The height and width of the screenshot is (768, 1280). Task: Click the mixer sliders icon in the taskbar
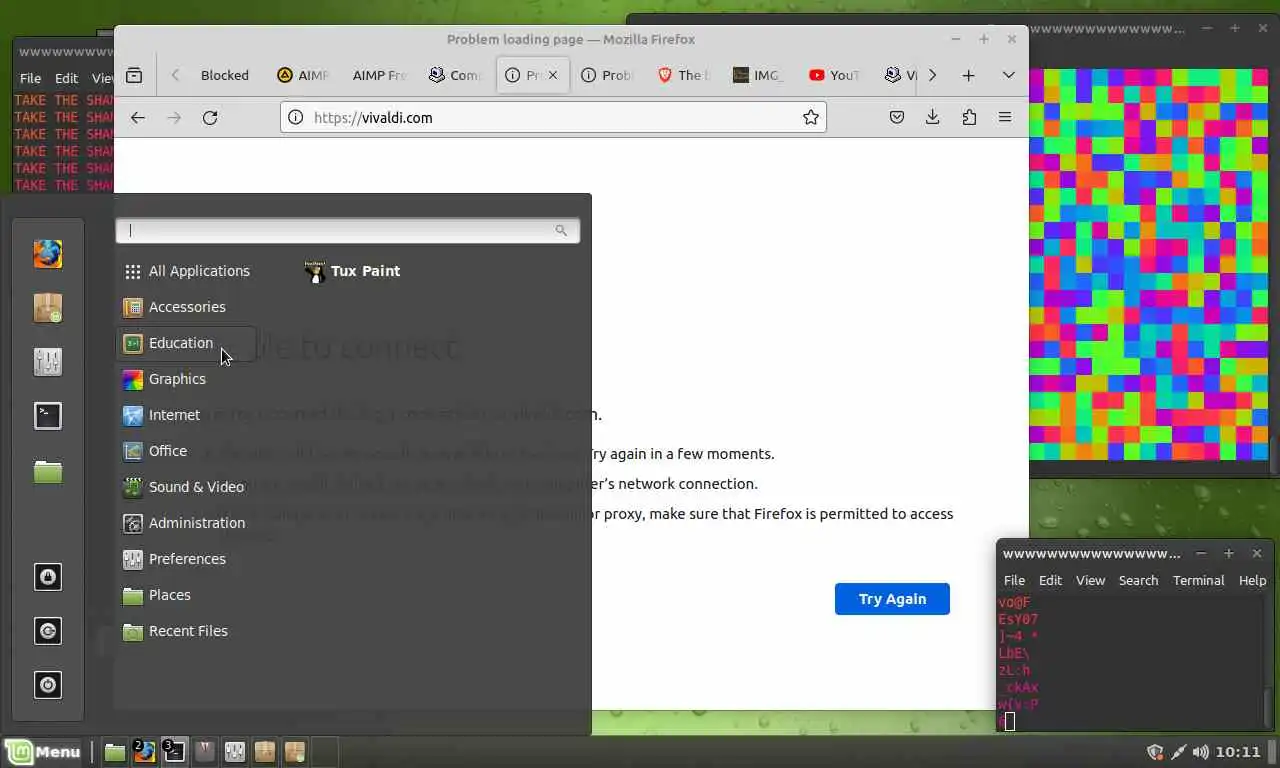tap(235, 752)
